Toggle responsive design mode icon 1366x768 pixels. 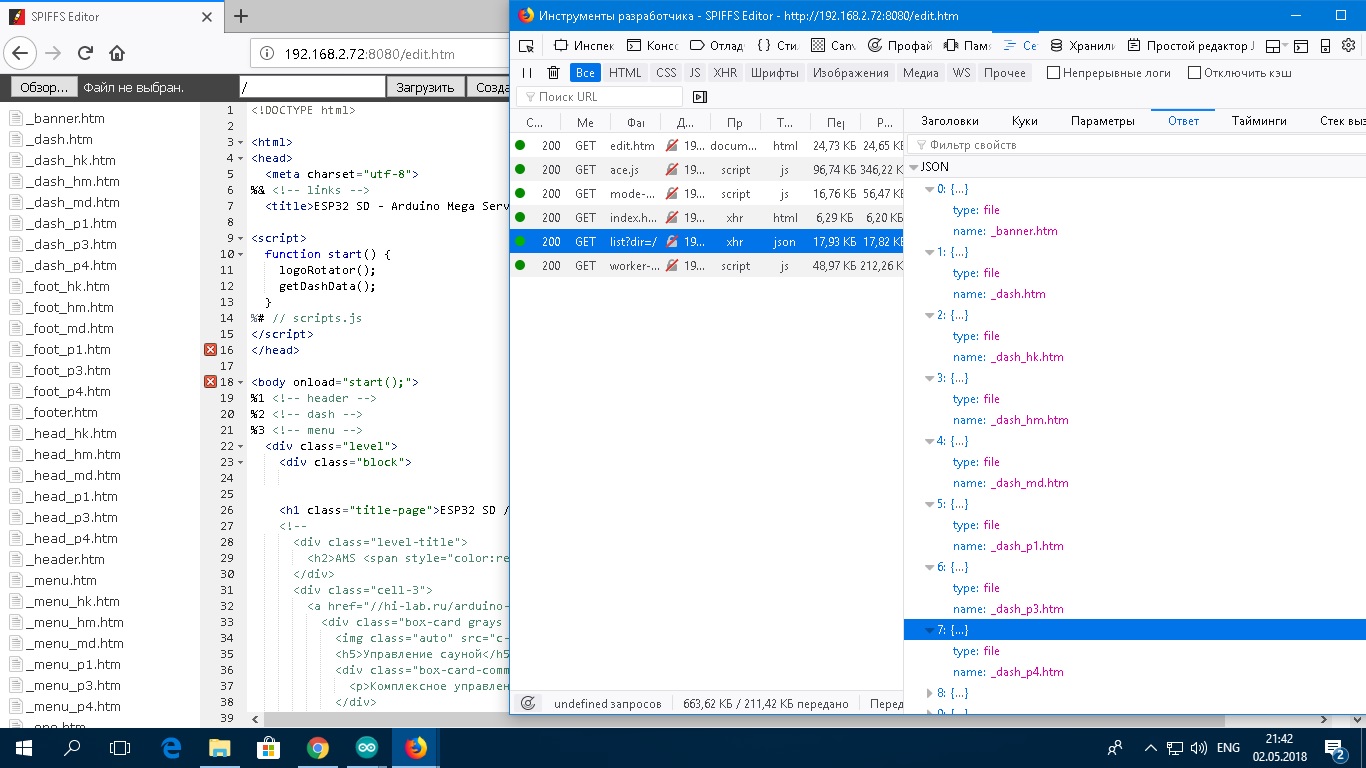(x=1325, y=46)
